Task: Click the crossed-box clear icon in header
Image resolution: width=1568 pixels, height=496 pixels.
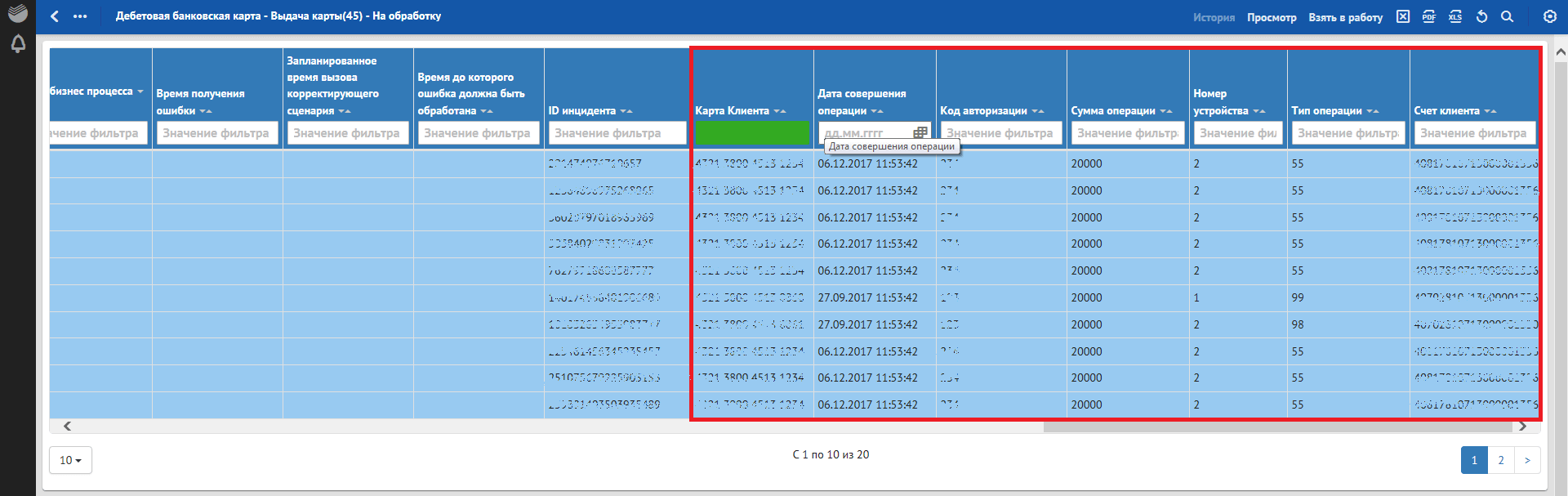Action: 1403,16
